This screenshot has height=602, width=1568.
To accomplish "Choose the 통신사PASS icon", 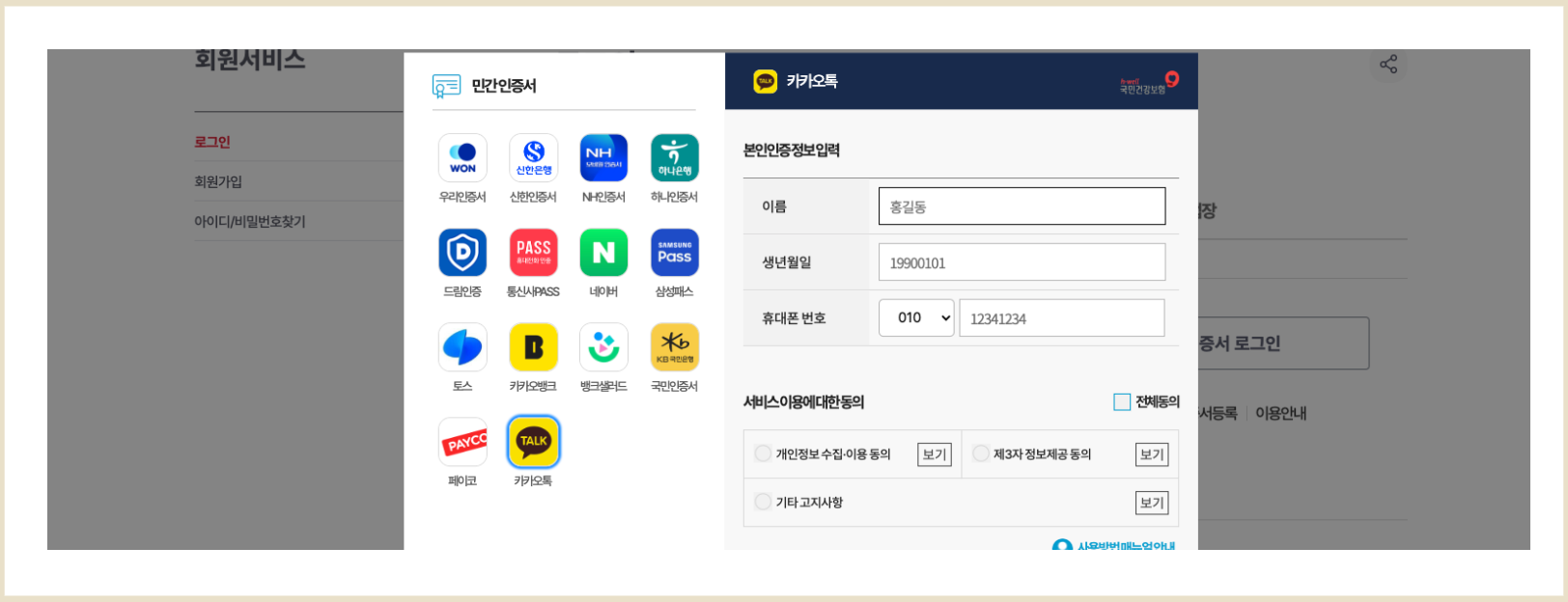I will [x=534, y=252].
